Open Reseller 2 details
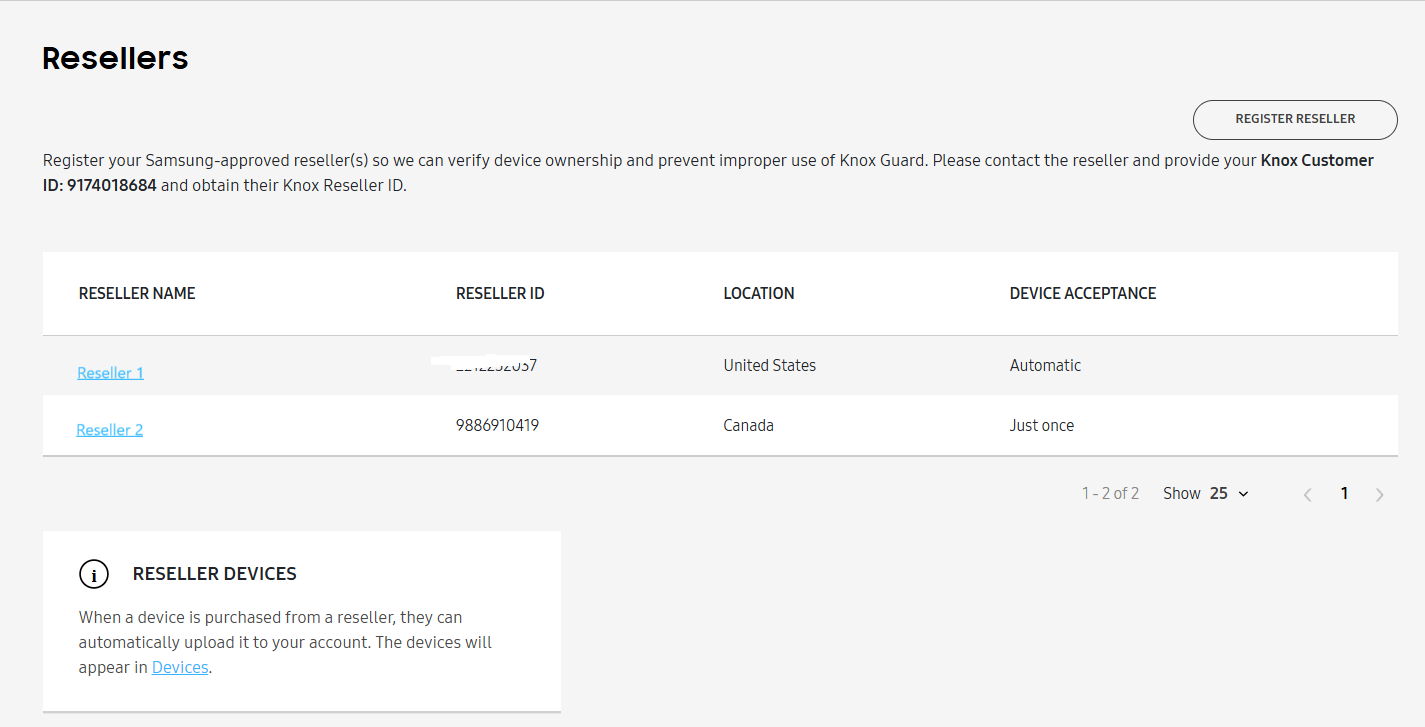 point(110,429)
